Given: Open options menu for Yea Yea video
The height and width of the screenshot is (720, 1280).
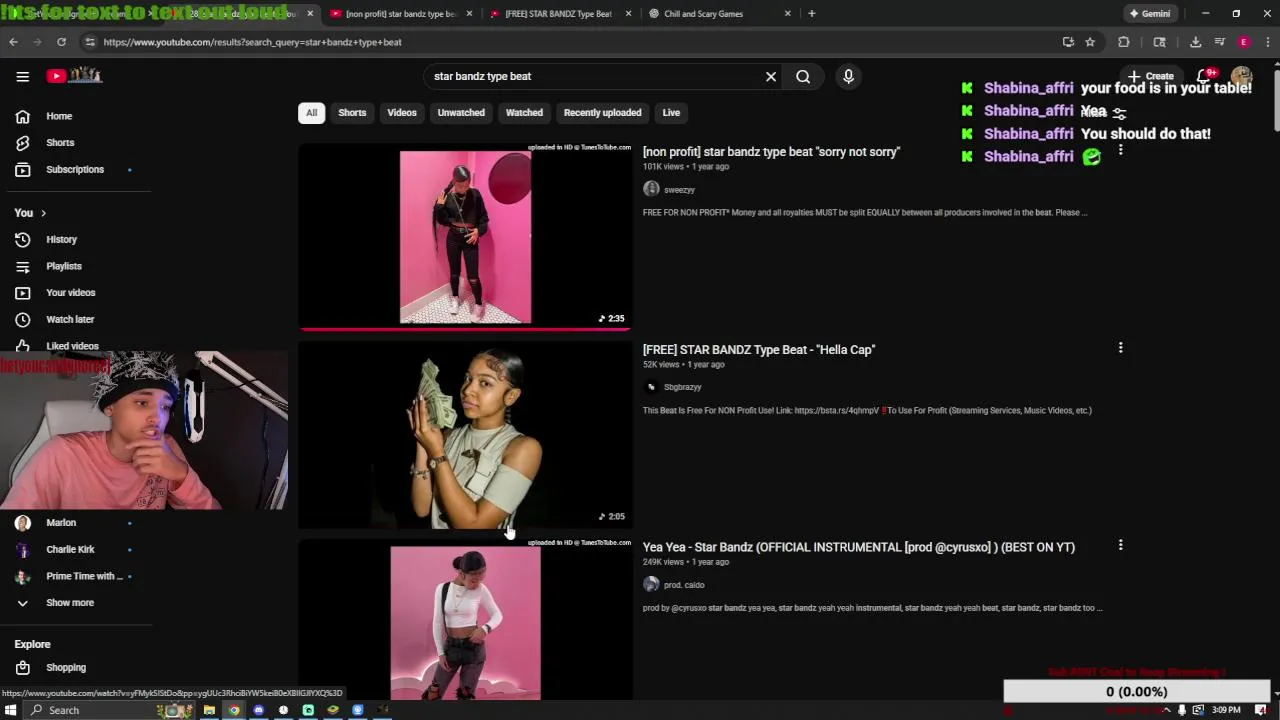Looking at the screenshot, I should (x=1120, y=545).
